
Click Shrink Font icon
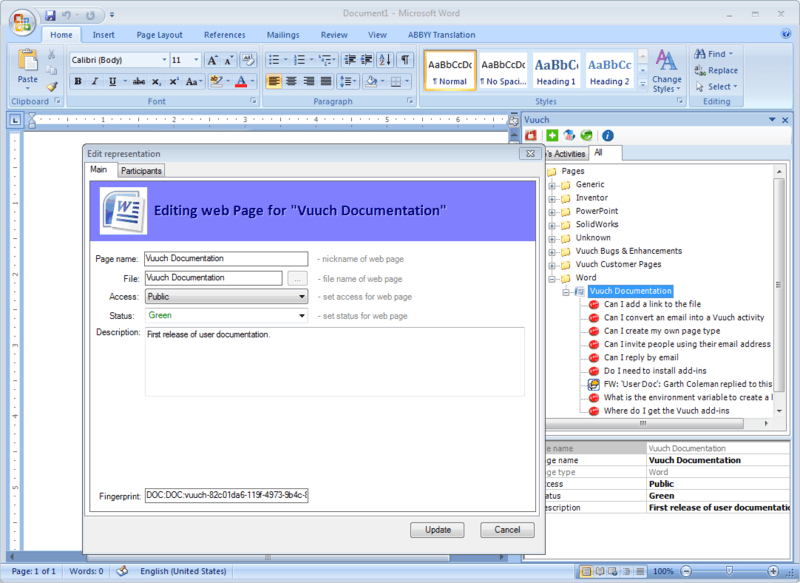pos(229,60)
